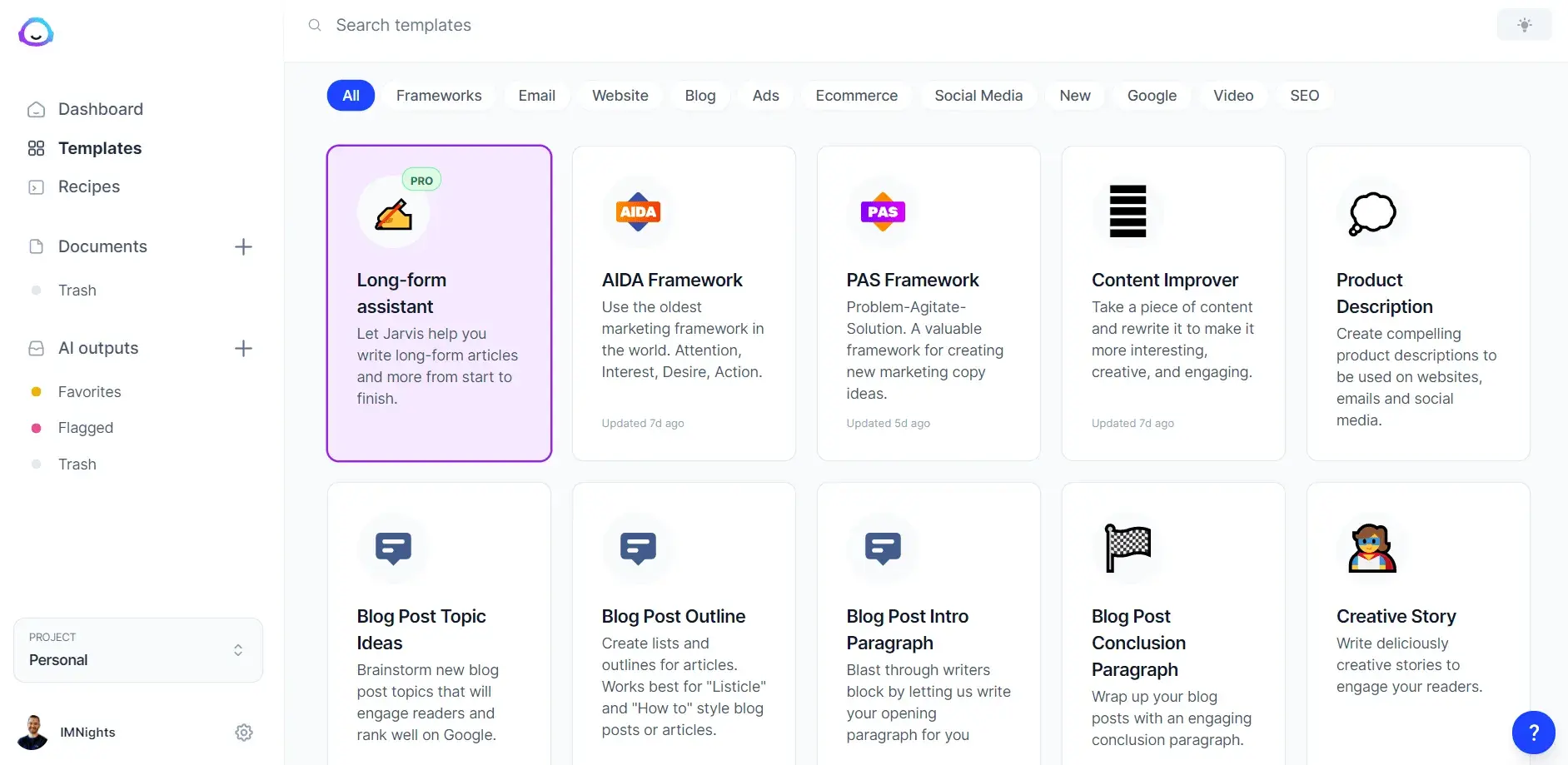Screen dimensions: 1568x765
Task: Switch to the SEO templates tab
Action: (1303, 95)
